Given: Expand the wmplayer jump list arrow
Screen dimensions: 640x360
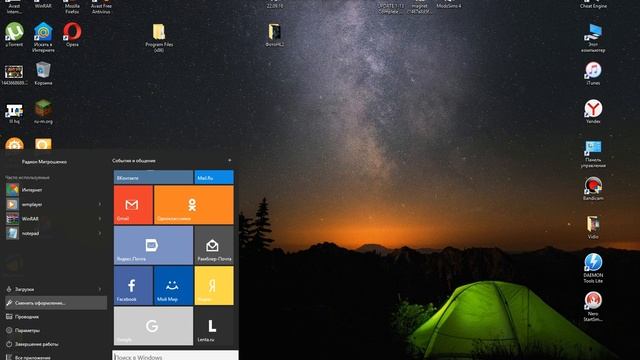Looking at the screenshot, I should point(100,204).
